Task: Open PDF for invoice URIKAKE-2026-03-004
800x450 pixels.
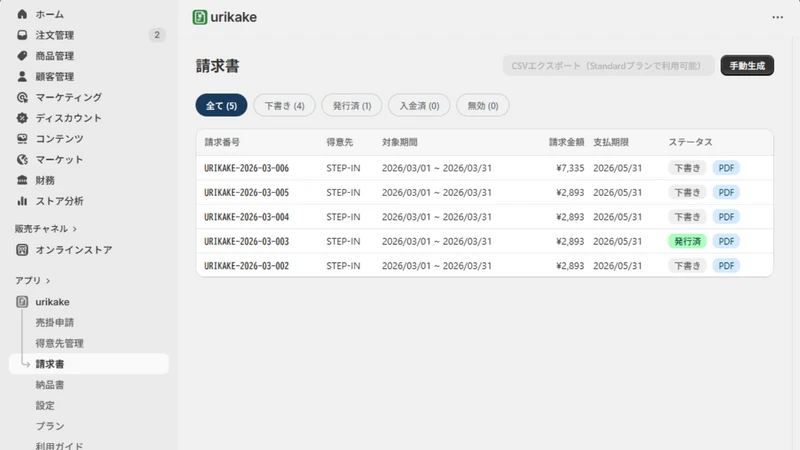Action: [726, 217]
